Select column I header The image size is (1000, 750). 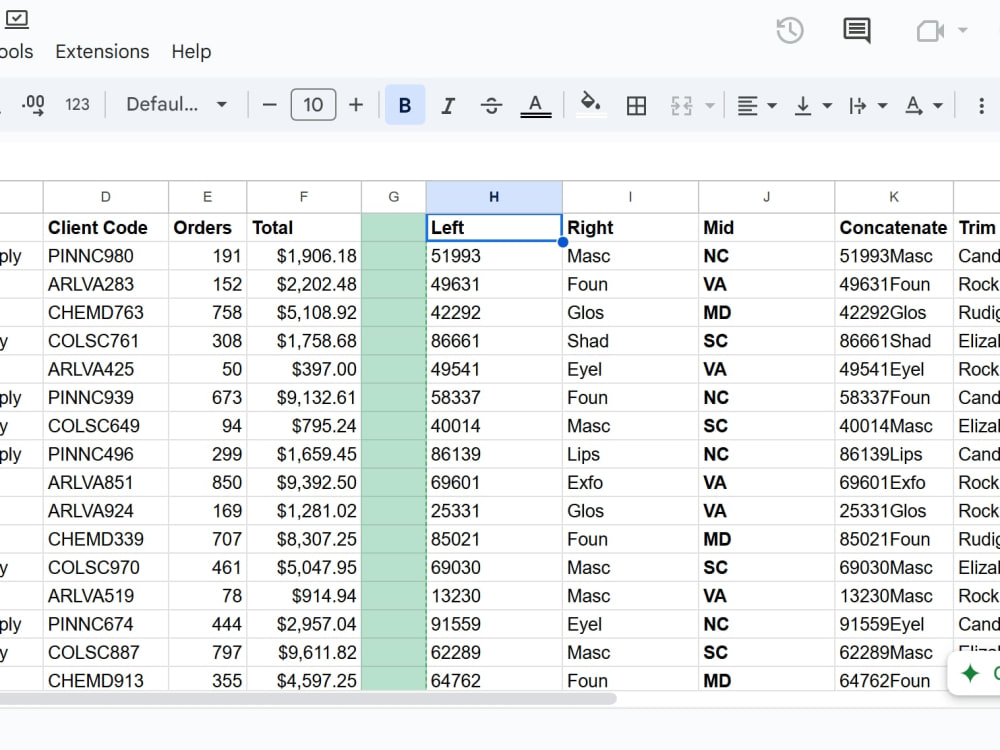coord(630,197)
